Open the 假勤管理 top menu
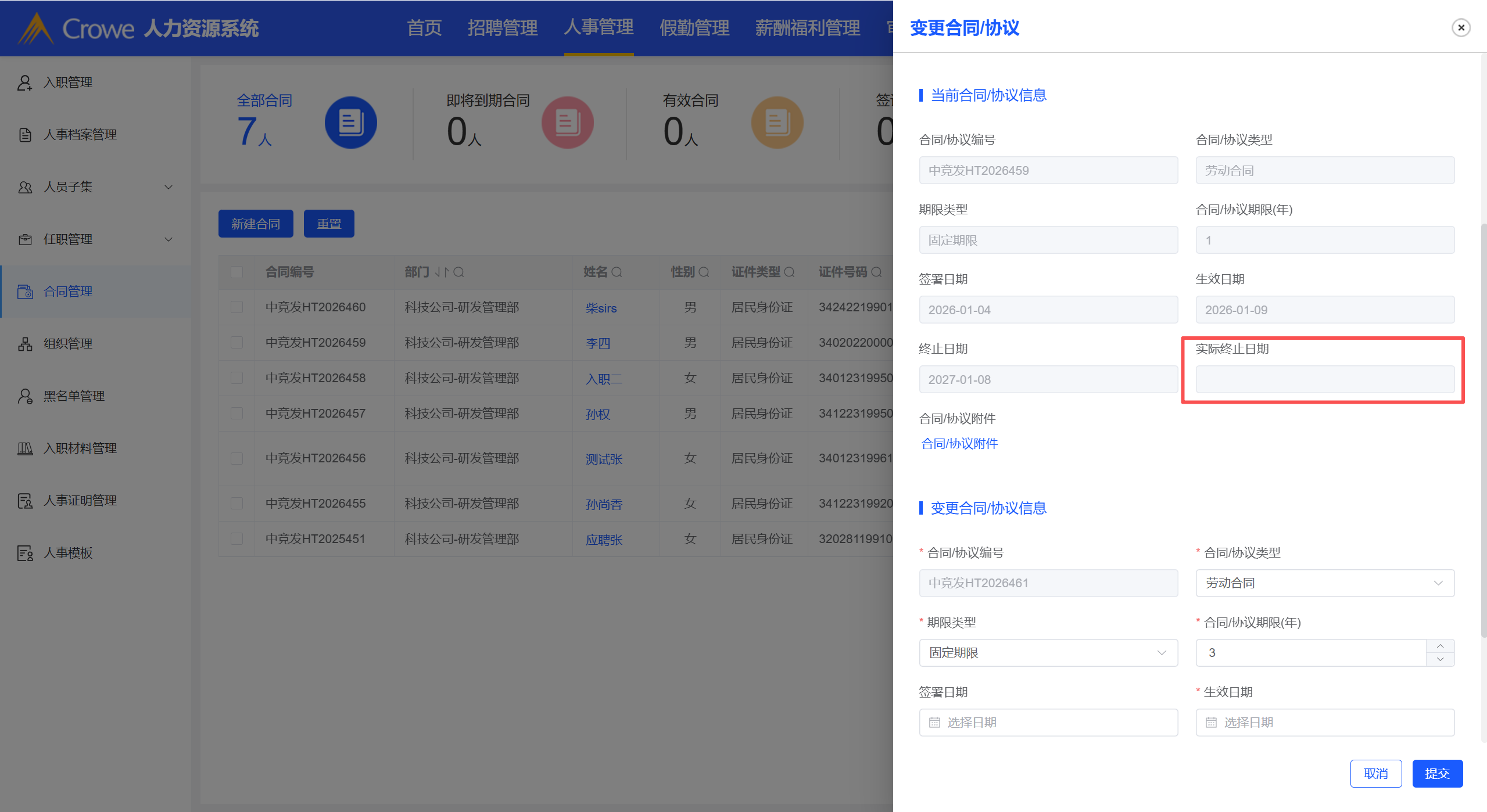1487x812 pixels. 694,28
